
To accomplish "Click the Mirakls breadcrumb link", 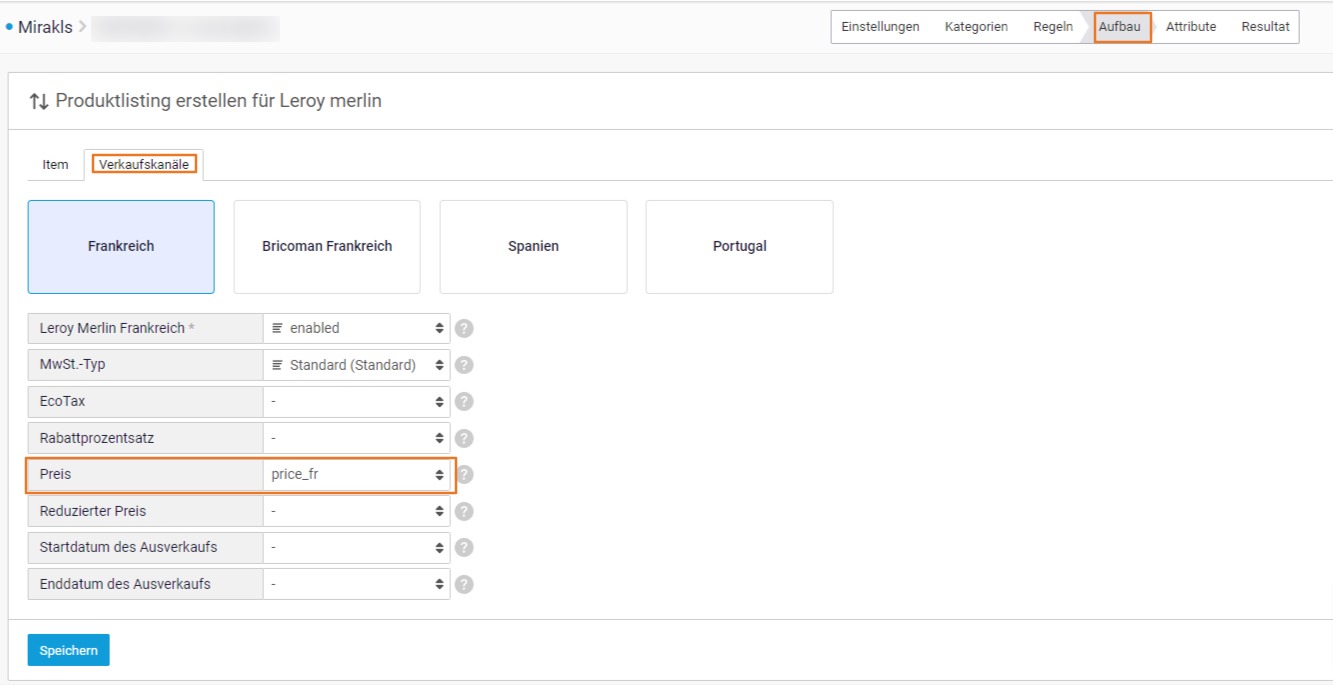I will 45,27.
